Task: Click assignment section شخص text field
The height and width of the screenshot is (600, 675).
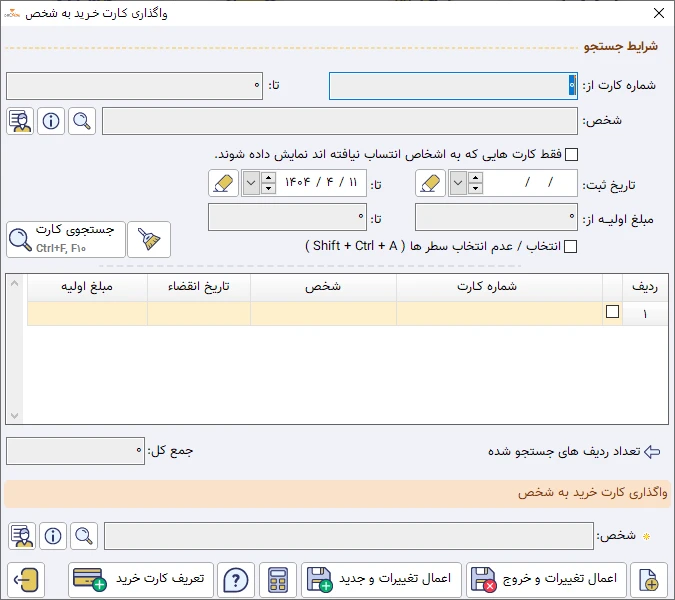Action: click(x=349, y=536)
